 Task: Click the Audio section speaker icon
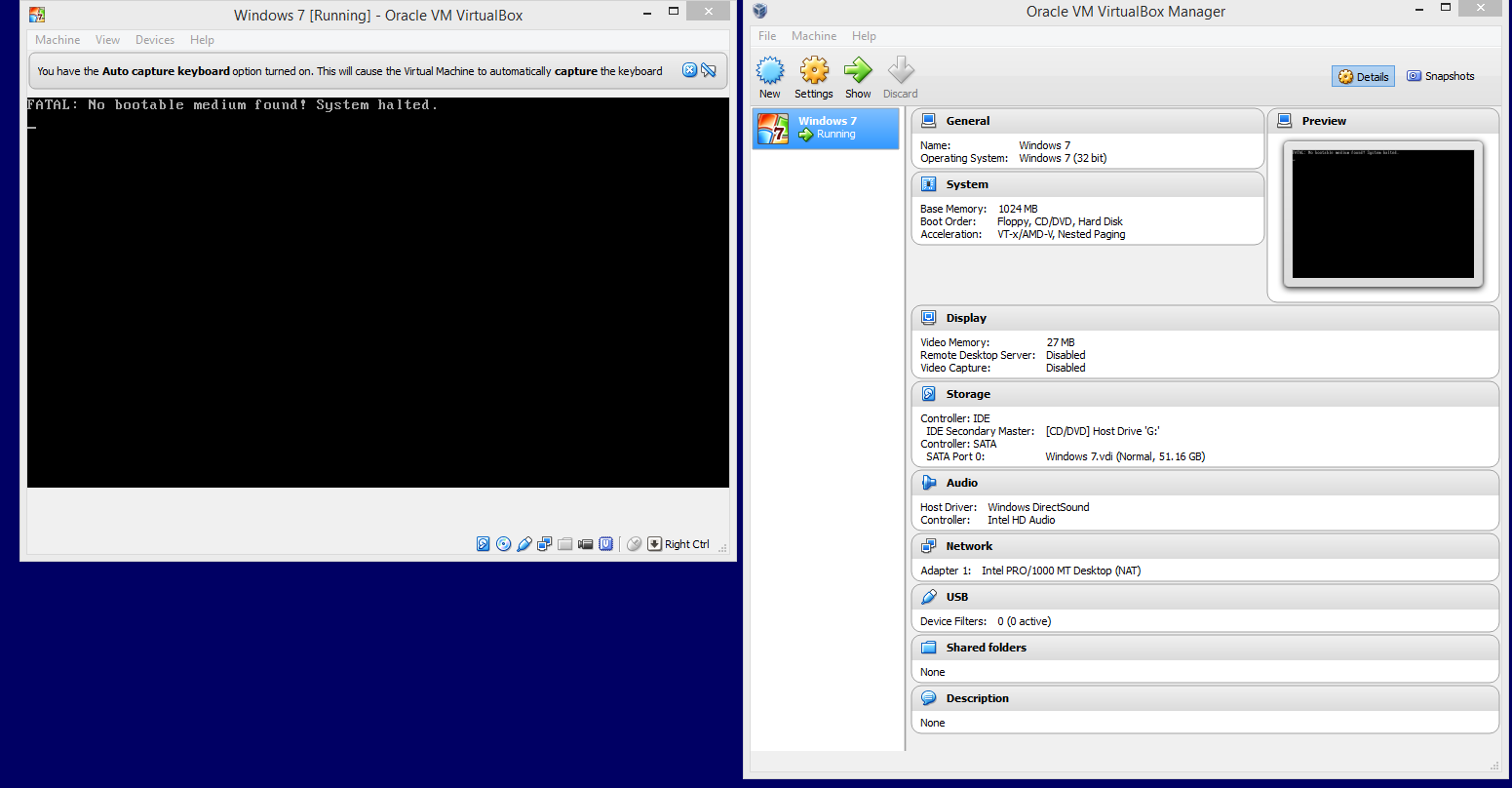pyautogui.click(x=929, y=483)
